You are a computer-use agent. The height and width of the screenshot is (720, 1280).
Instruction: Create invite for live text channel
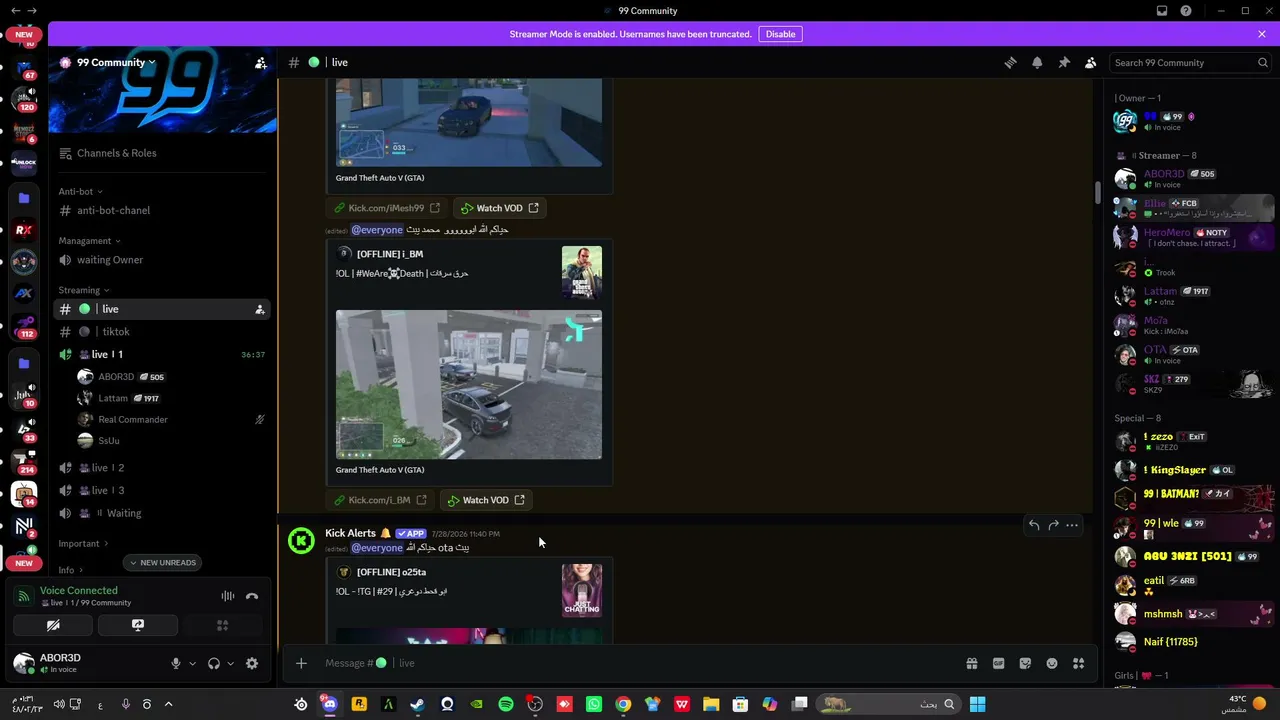[x=260, y=309]
